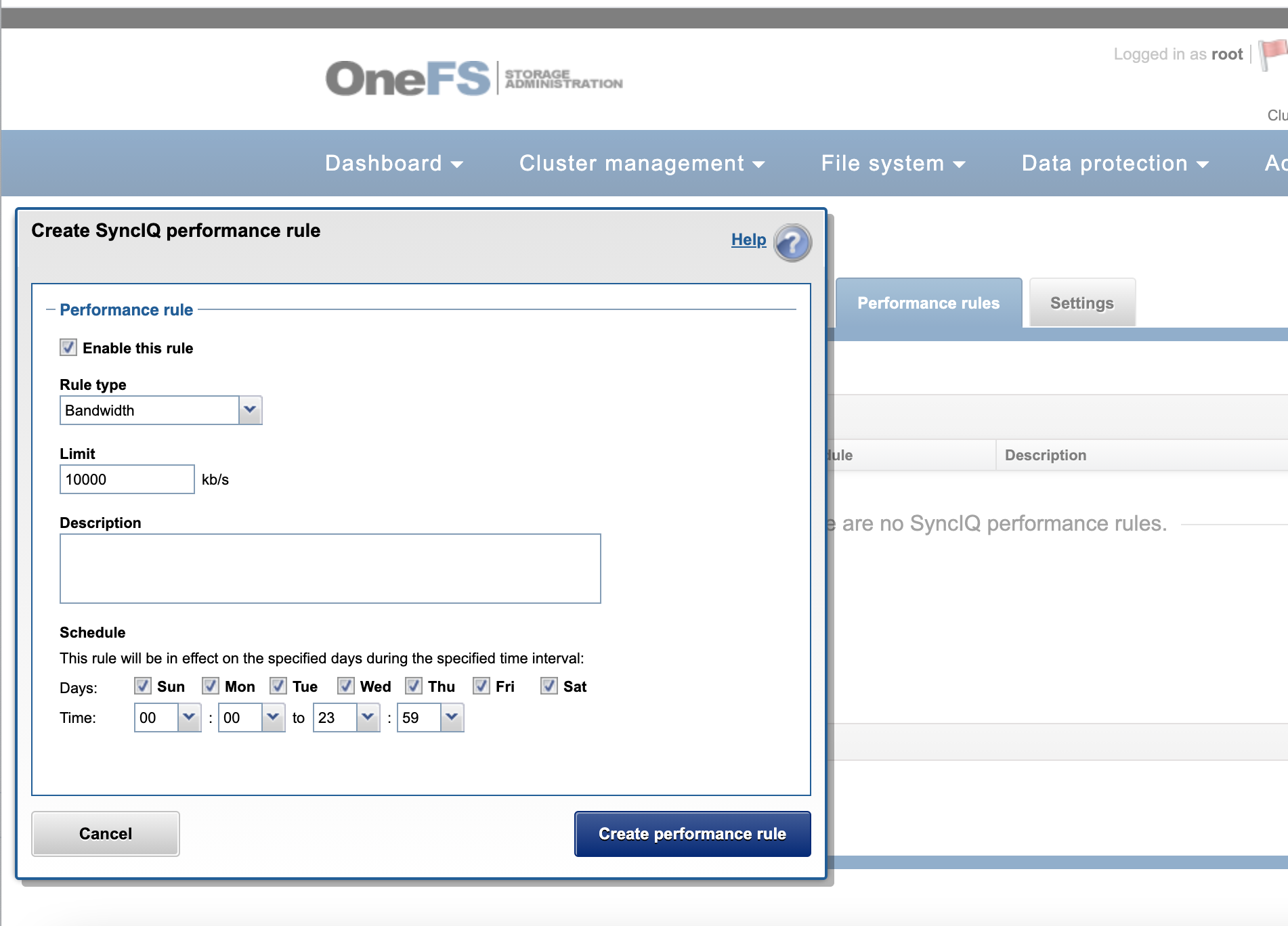Click the Limit input field with 10000

[x=127, y=479]
